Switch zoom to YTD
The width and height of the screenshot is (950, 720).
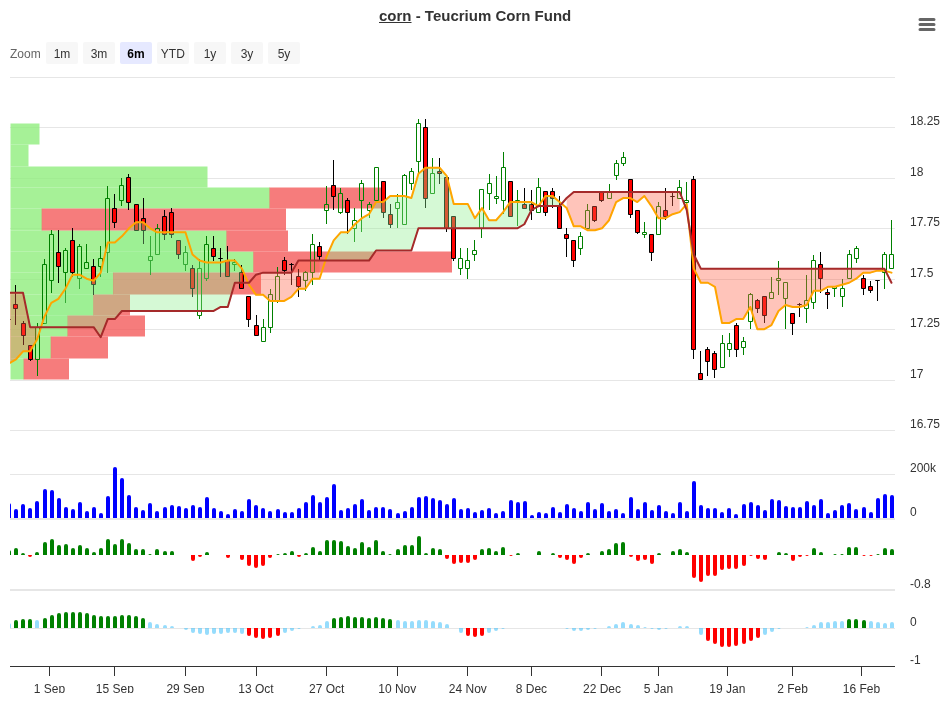pyautogui.click(x=173, y=53)
